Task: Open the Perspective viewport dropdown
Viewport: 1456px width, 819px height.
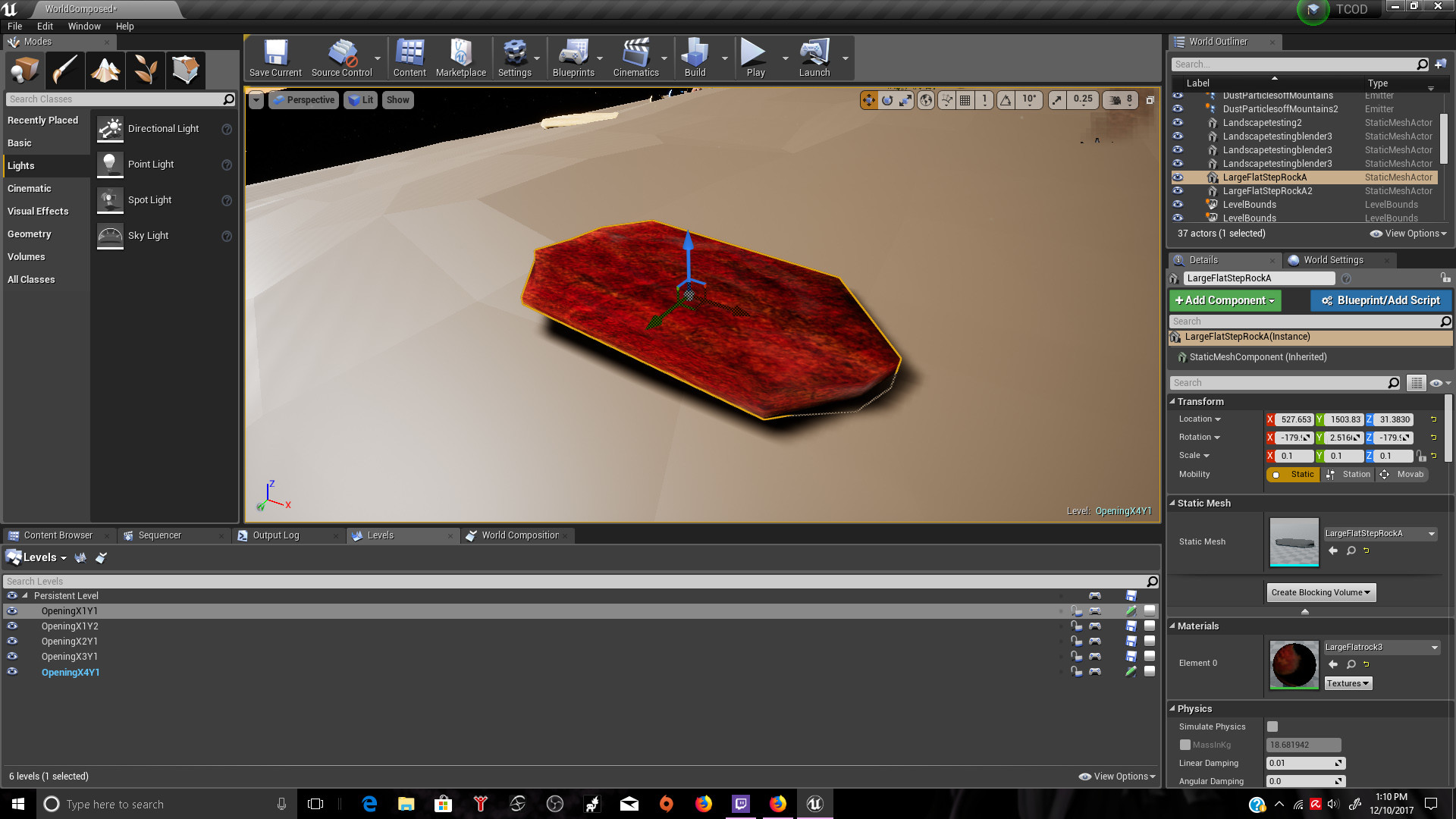Action: (303, 99)
